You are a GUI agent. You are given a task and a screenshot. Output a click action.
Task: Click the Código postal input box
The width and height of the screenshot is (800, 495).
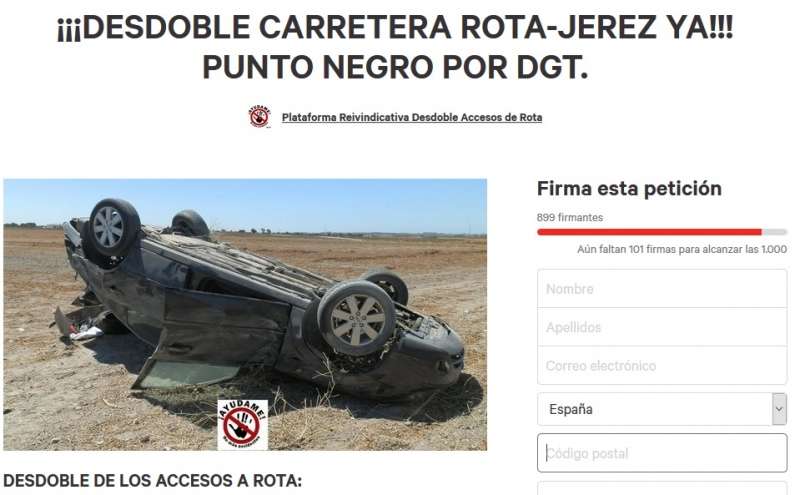[662, 453]
